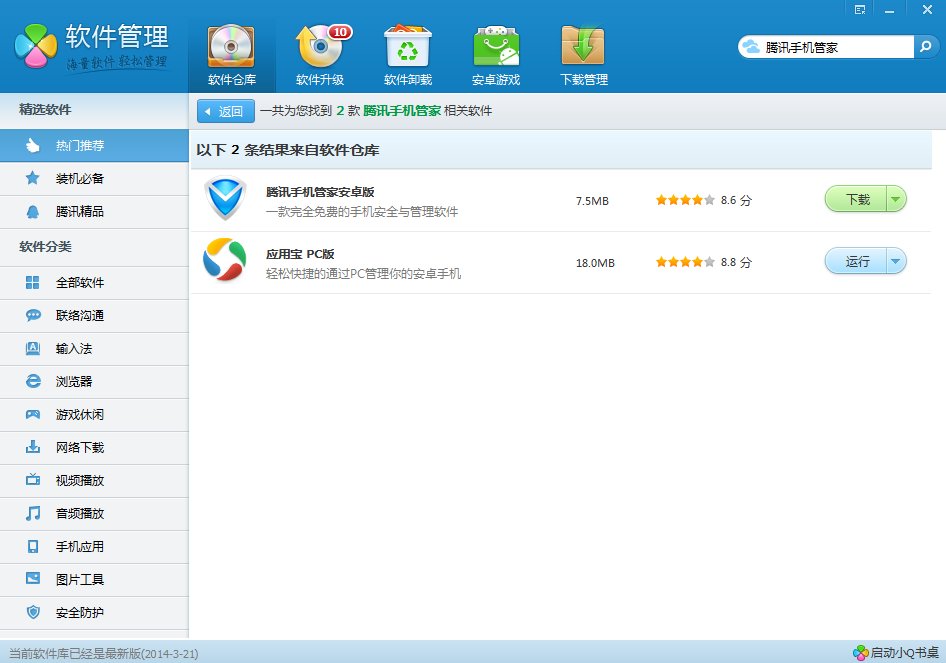Click the 应用宝 PC版 app icon

pos(224,262)
